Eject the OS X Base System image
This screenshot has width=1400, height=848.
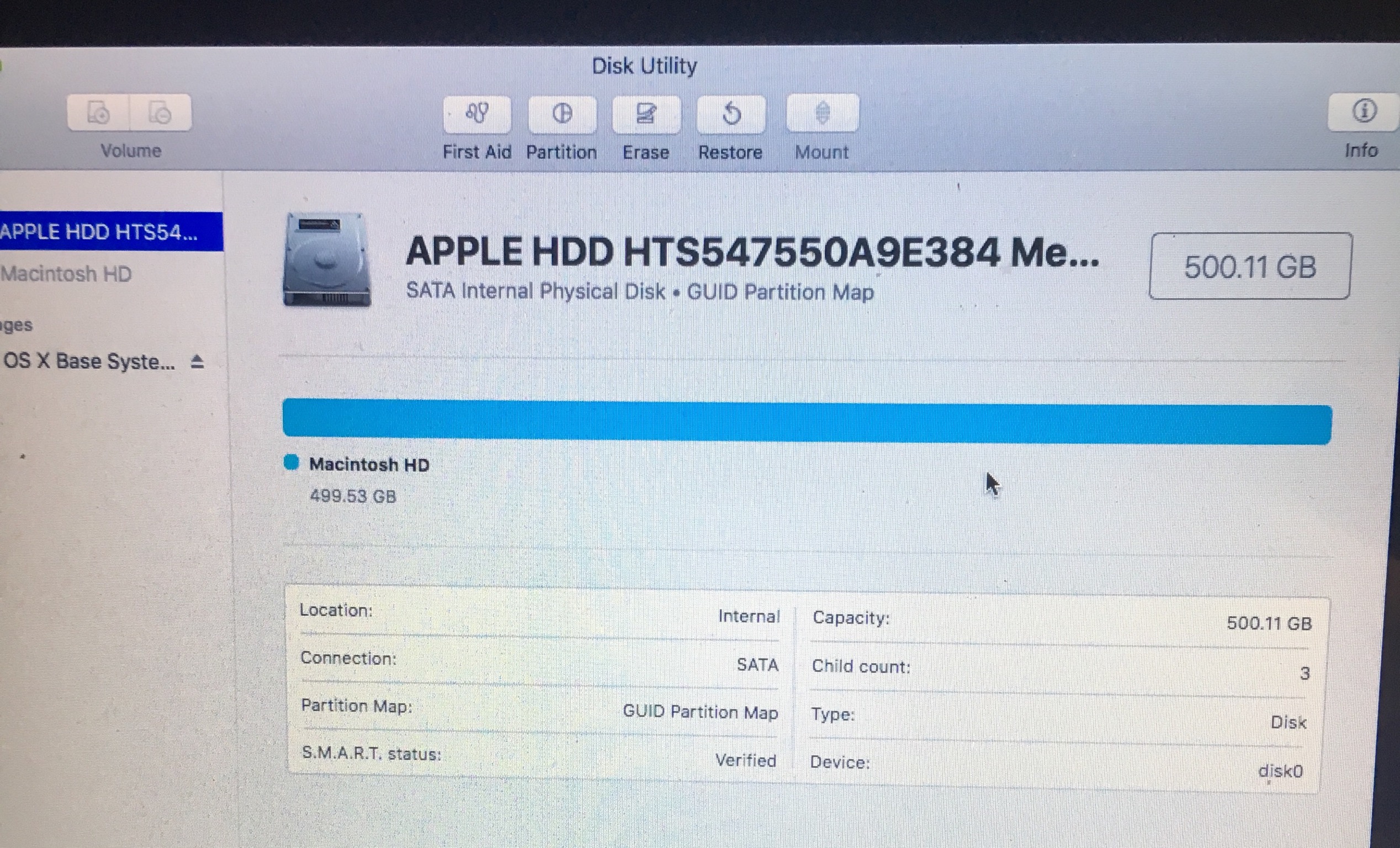(x=197, y=362)
